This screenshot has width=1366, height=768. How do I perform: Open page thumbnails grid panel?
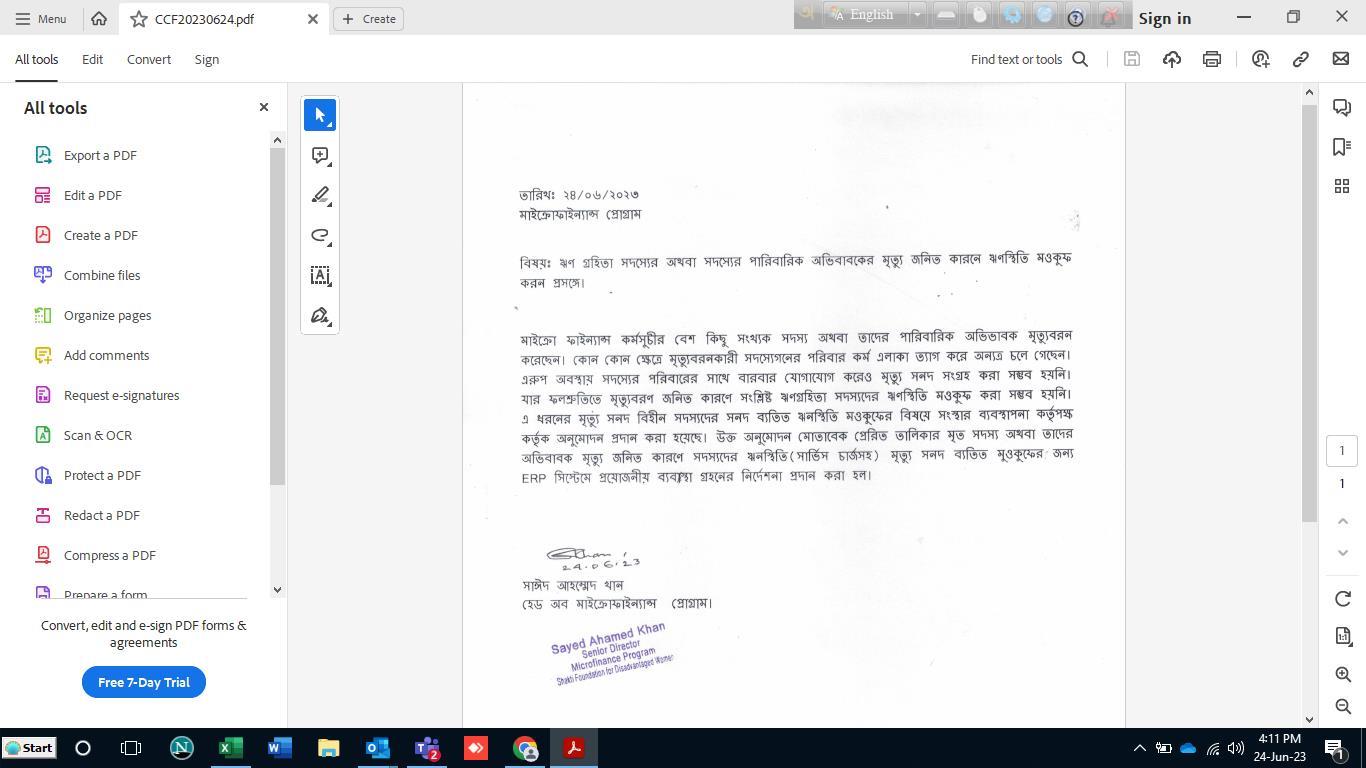click(1342, 187)
